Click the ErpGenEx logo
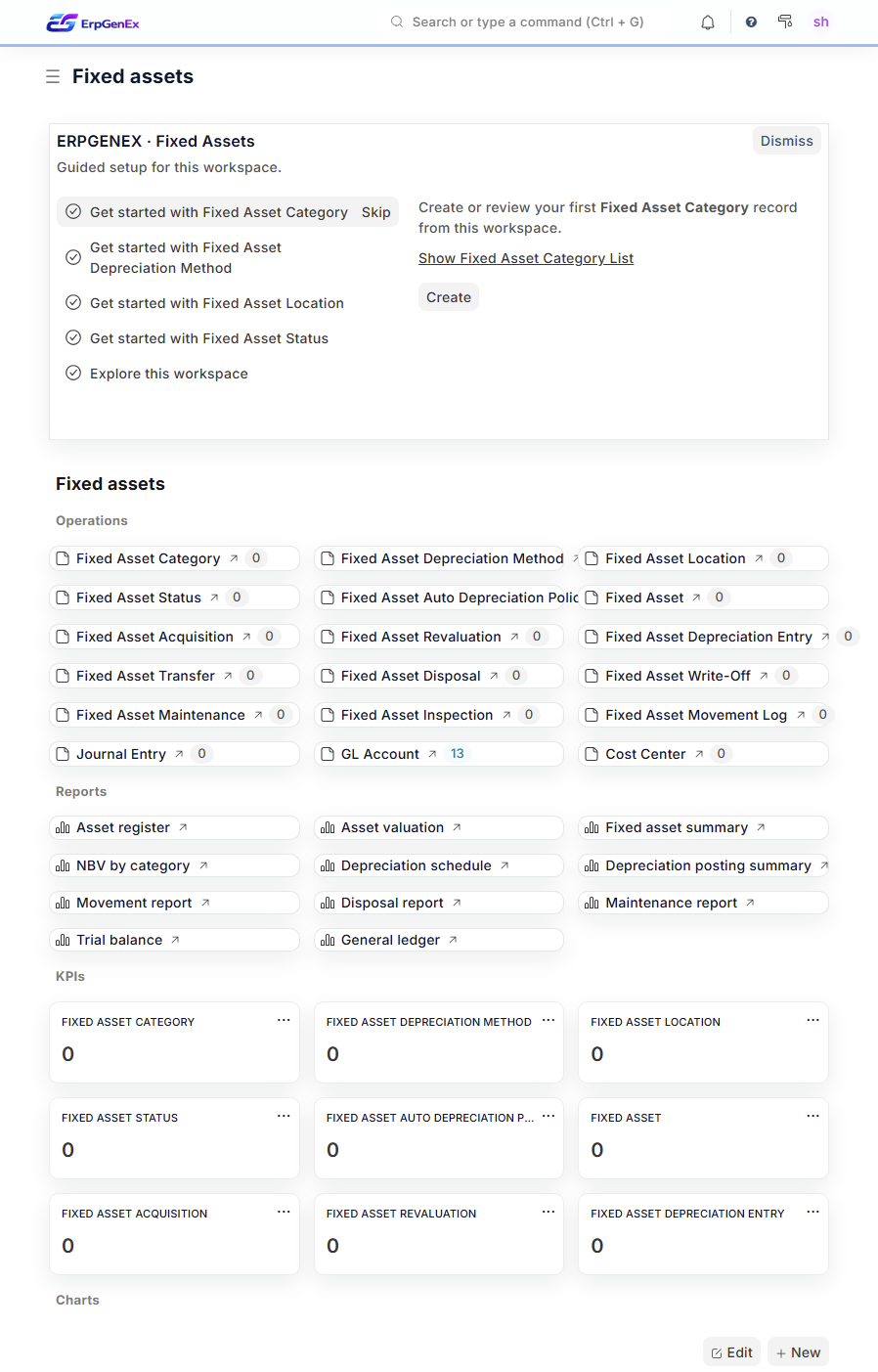 click(x=93, y=22)
